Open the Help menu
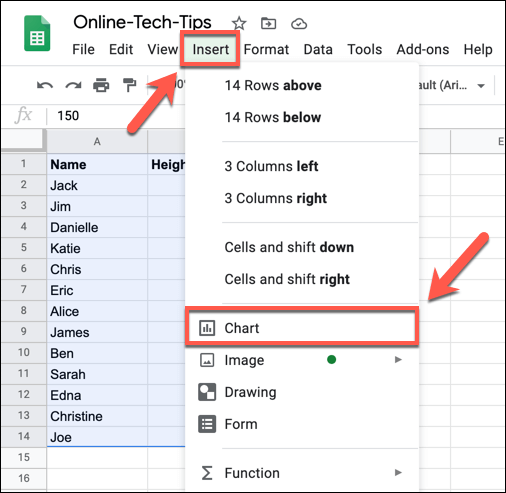Viewport: 506px width, 493px height. point(478,49)
